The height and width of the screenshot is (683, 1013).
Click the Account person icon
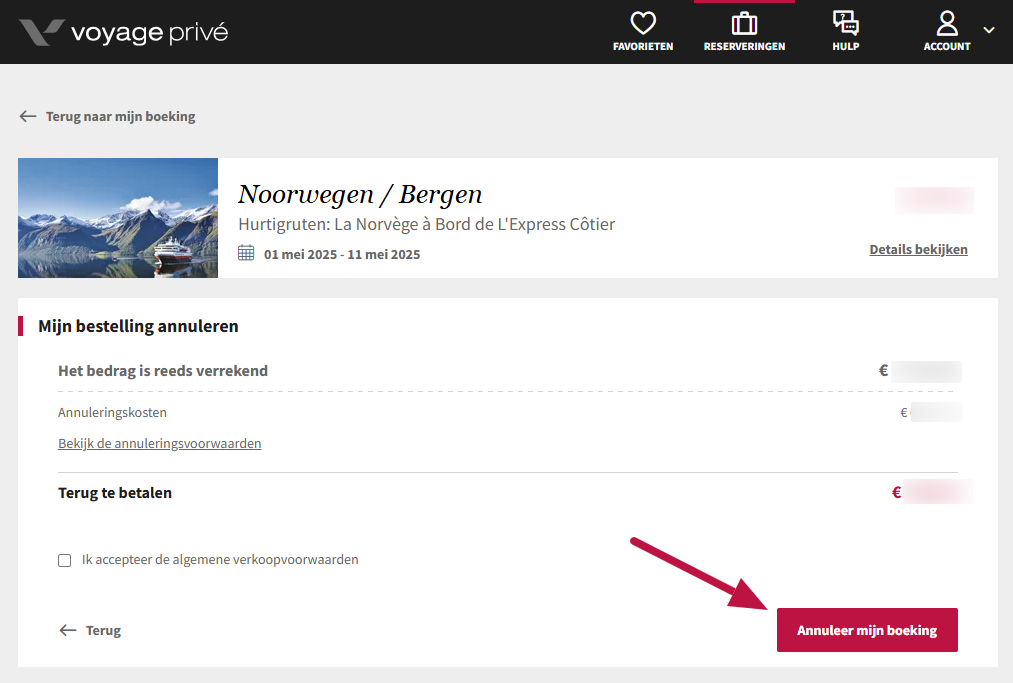point(946,23)
